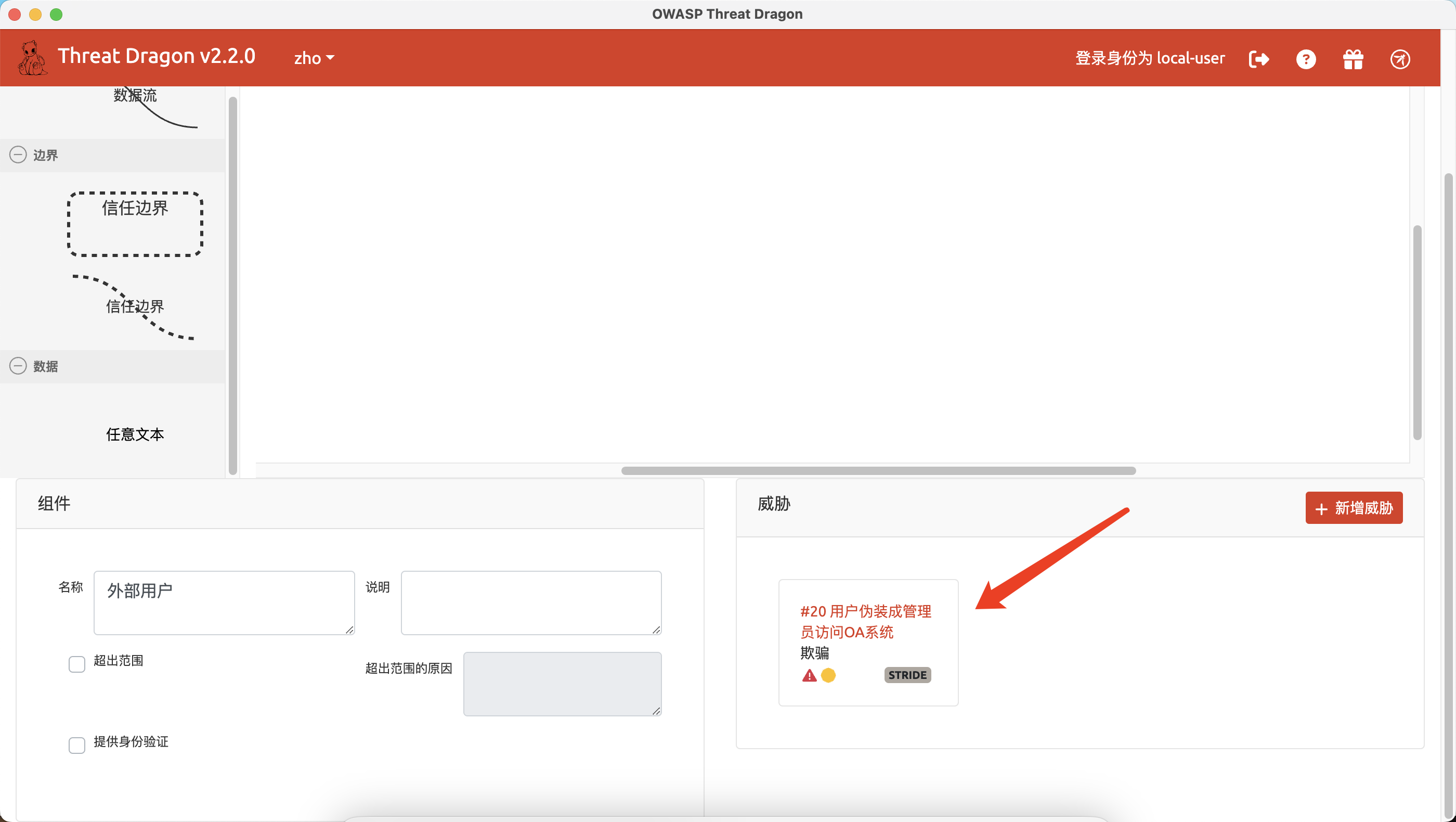Click the red warning triangle on threat card

click(809, 675)
